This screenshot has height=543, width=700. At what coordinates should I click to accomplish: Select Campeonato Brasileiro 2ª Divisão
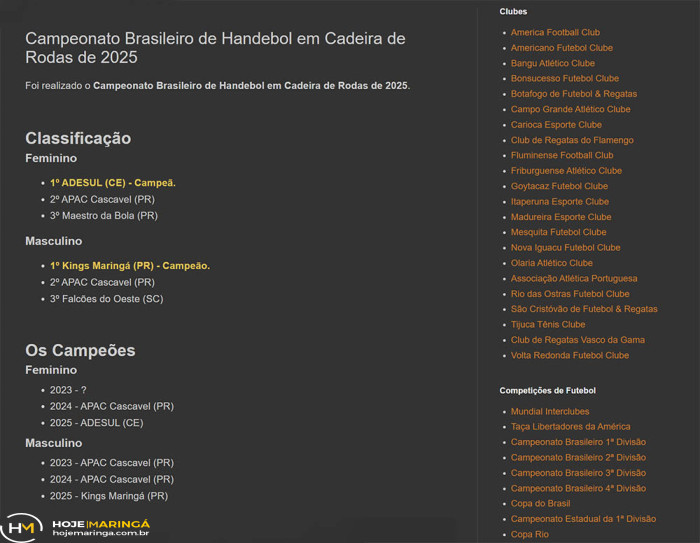point(578,457)
